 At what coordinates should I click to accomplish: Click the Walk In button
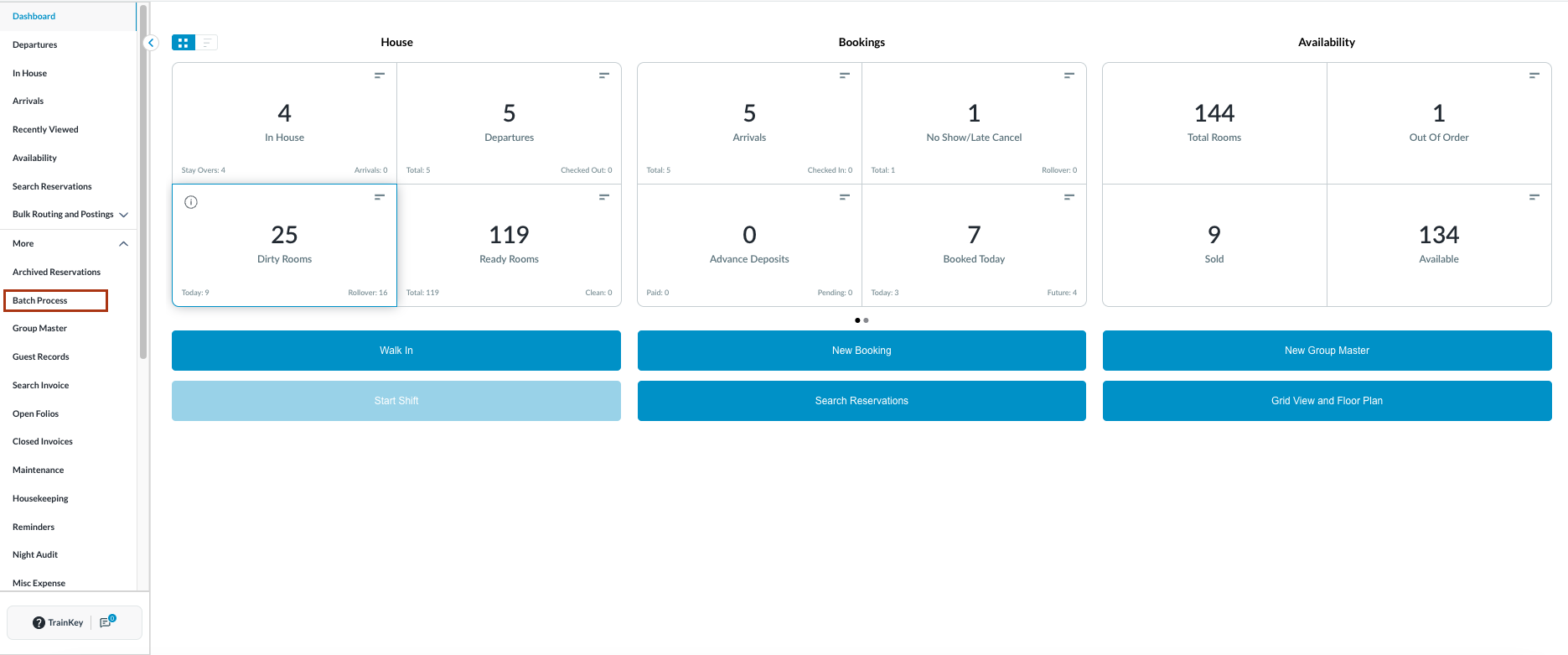tap(396, 351)
